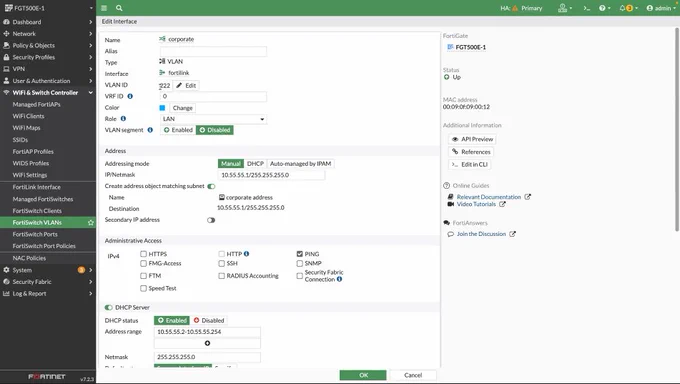
Task: Check the SSH checkbox
Action: (x=222, y=263)
